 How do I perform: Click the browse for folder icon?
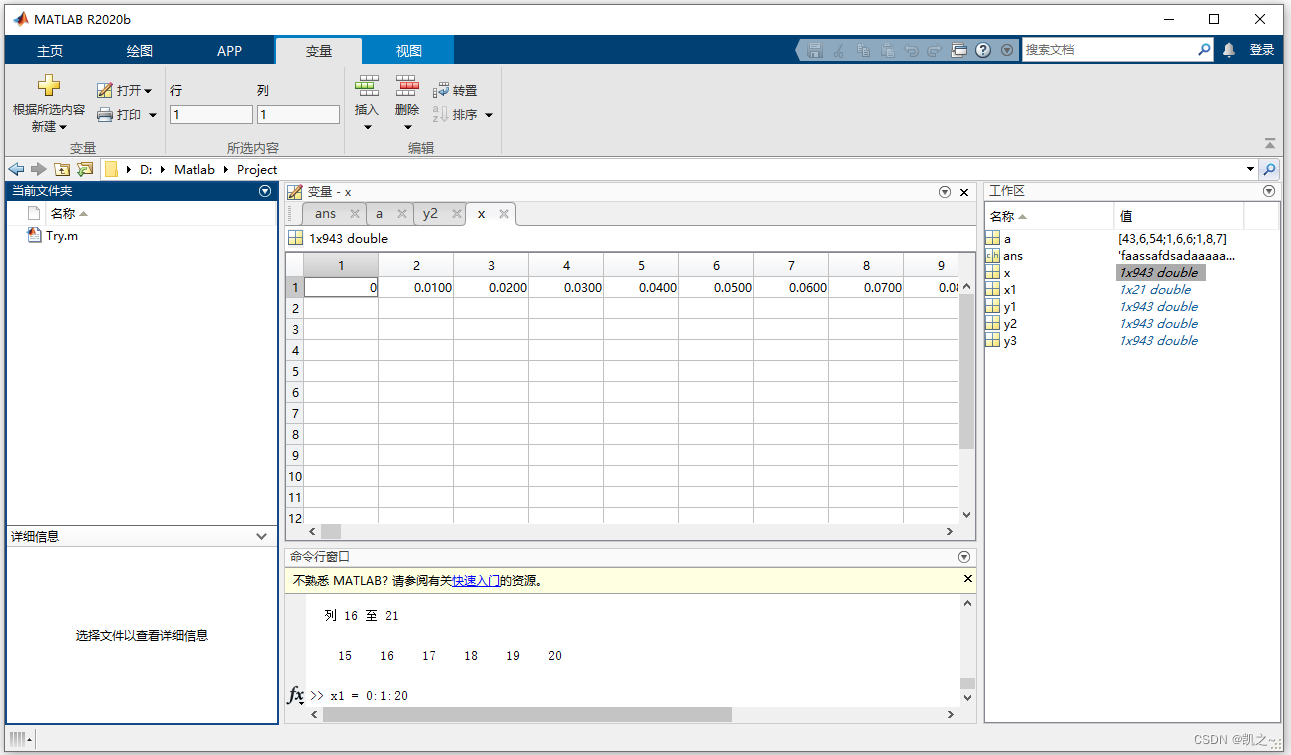(85, 169)
